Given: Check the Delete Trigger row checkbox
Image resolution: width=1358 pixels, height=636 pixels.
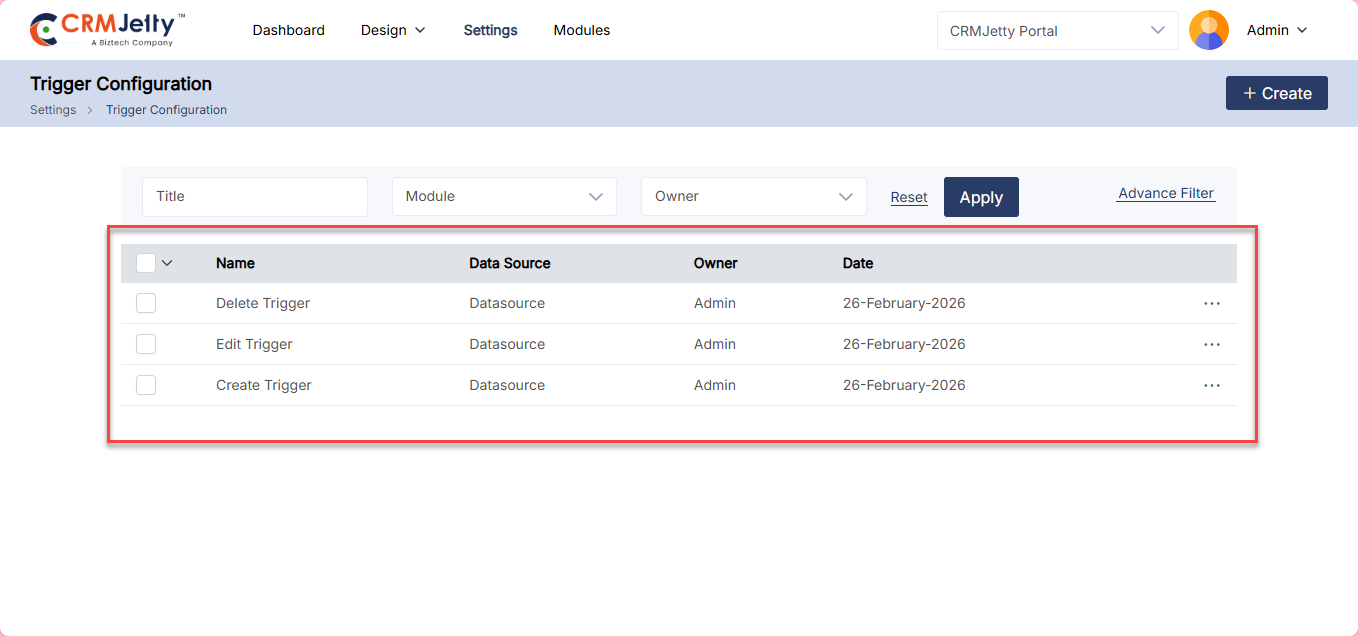Looking at the screenshot, I should click(x=146, y=303).
